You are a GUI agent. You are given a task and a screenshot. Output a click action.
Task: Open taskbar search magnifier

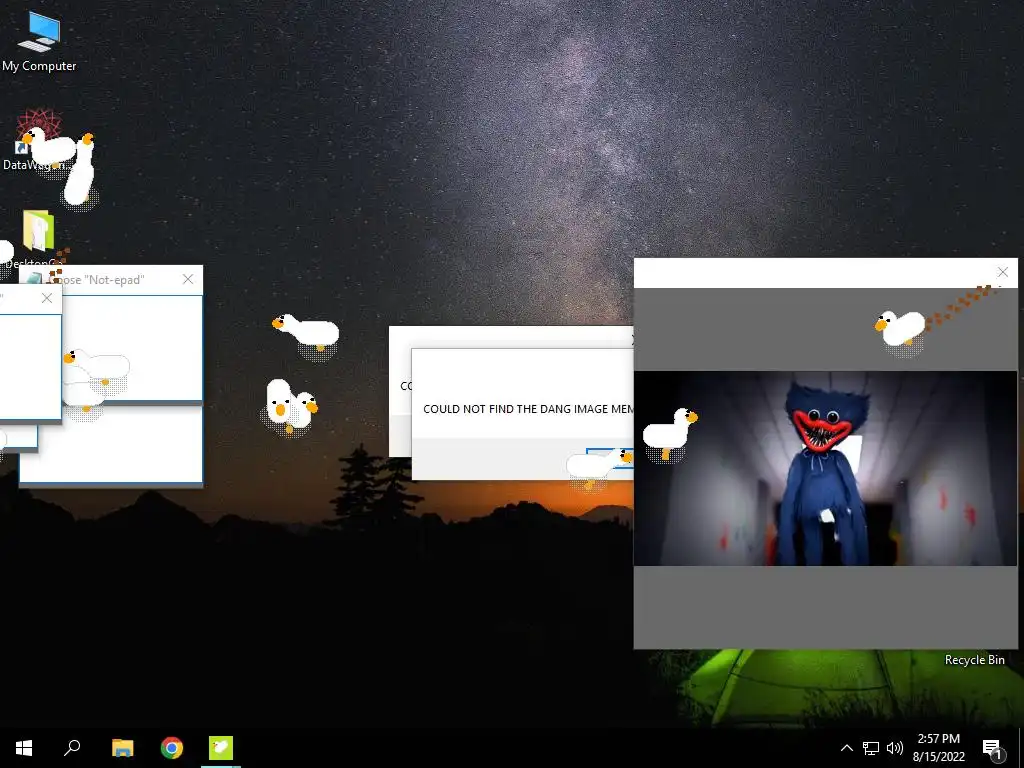[72, 748]
